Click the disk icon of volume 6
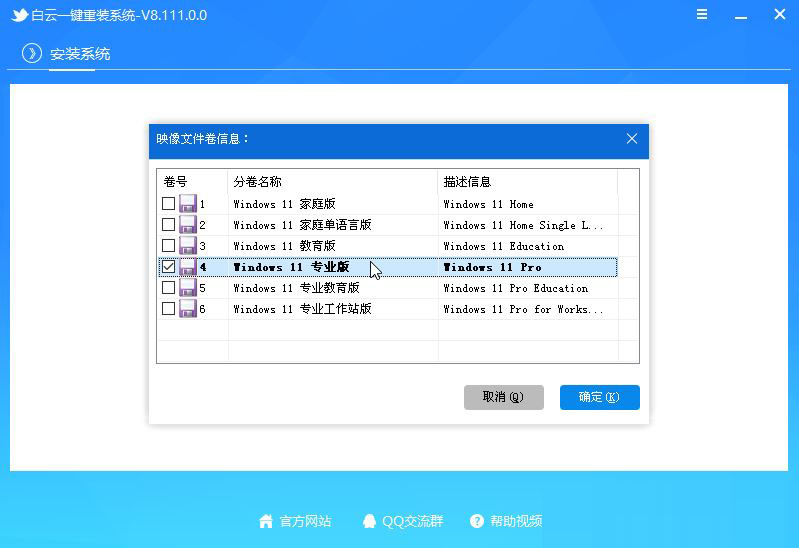The width and height of the screenshot is (799, 548). point(188,308)
